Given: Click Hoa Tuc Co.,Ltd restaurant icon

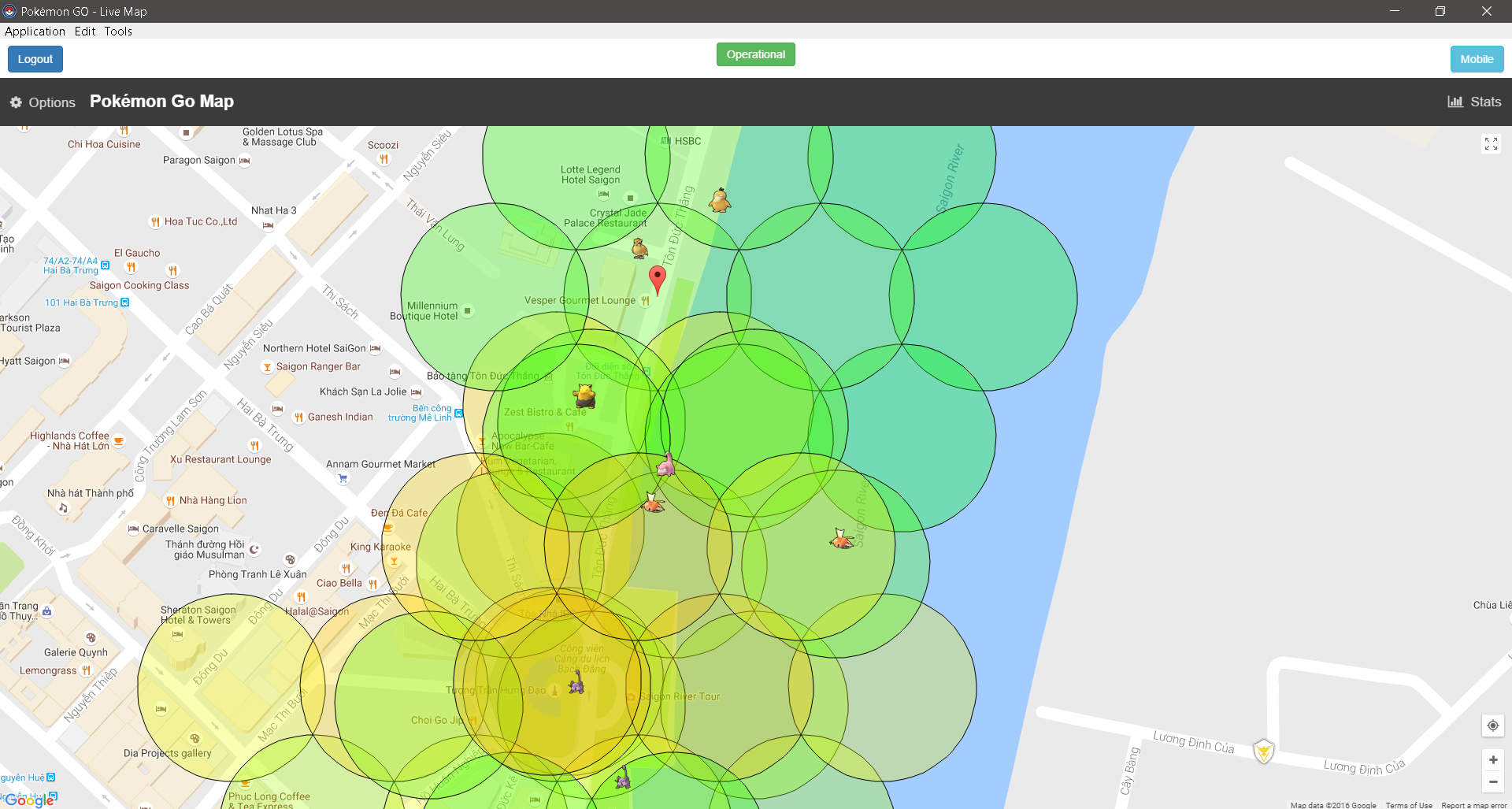Looking at the screenshot, I should [155, 222].
